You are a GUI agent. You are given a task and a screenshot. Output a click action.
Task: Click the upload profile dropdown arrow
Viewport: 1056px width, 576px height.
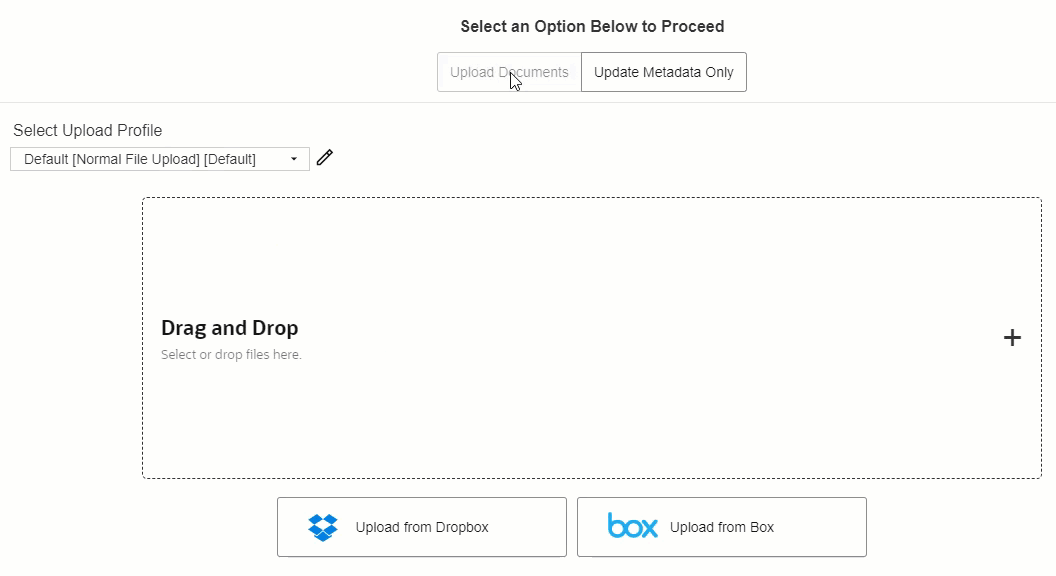[x=294, y=159]
